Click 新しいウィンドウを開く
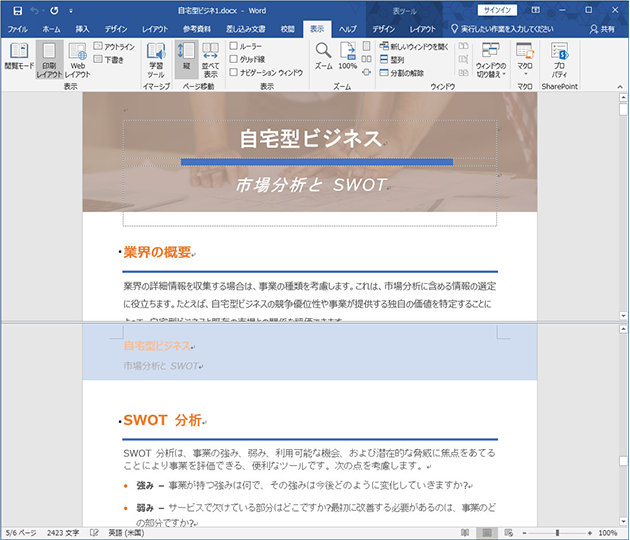Viewport: 630px width, 540px height. [x=414, y=47]
